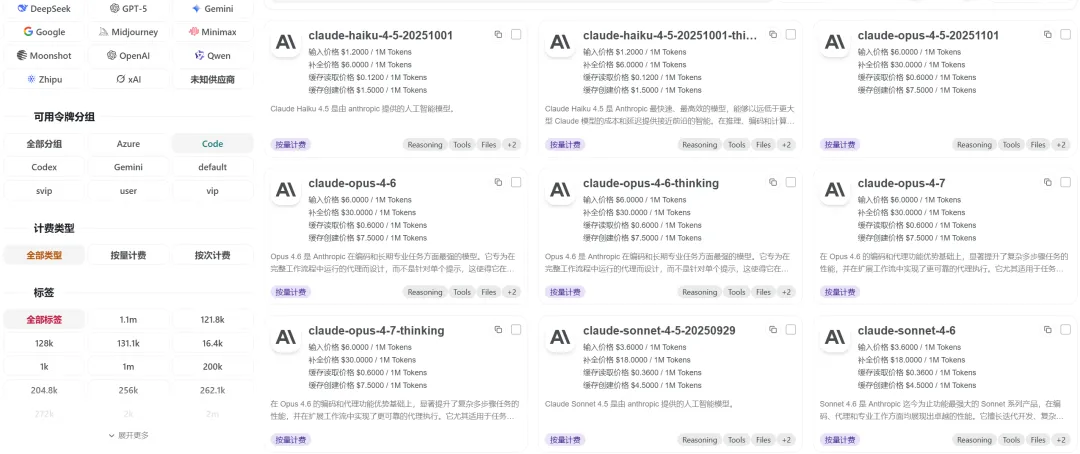Select the Code token group
Screen dimensions: 1080x454
(212, 144)
